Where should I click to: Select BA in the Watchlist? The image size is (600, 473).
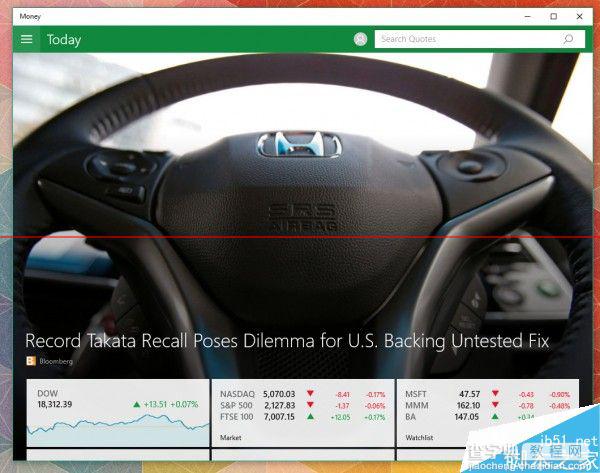pyautogui.click(x=410, y=417)
